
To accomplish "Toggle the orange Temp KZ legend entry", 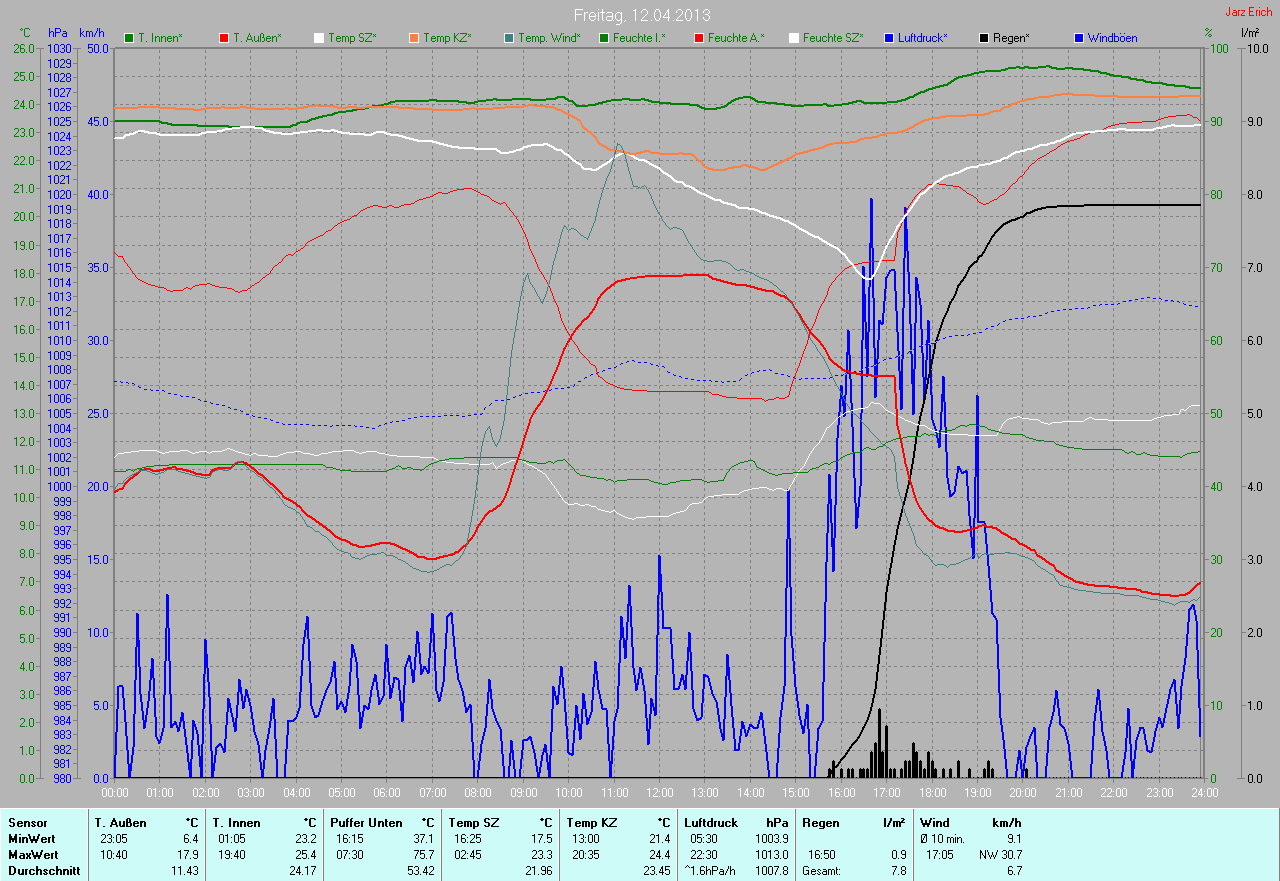I will 440,38.
